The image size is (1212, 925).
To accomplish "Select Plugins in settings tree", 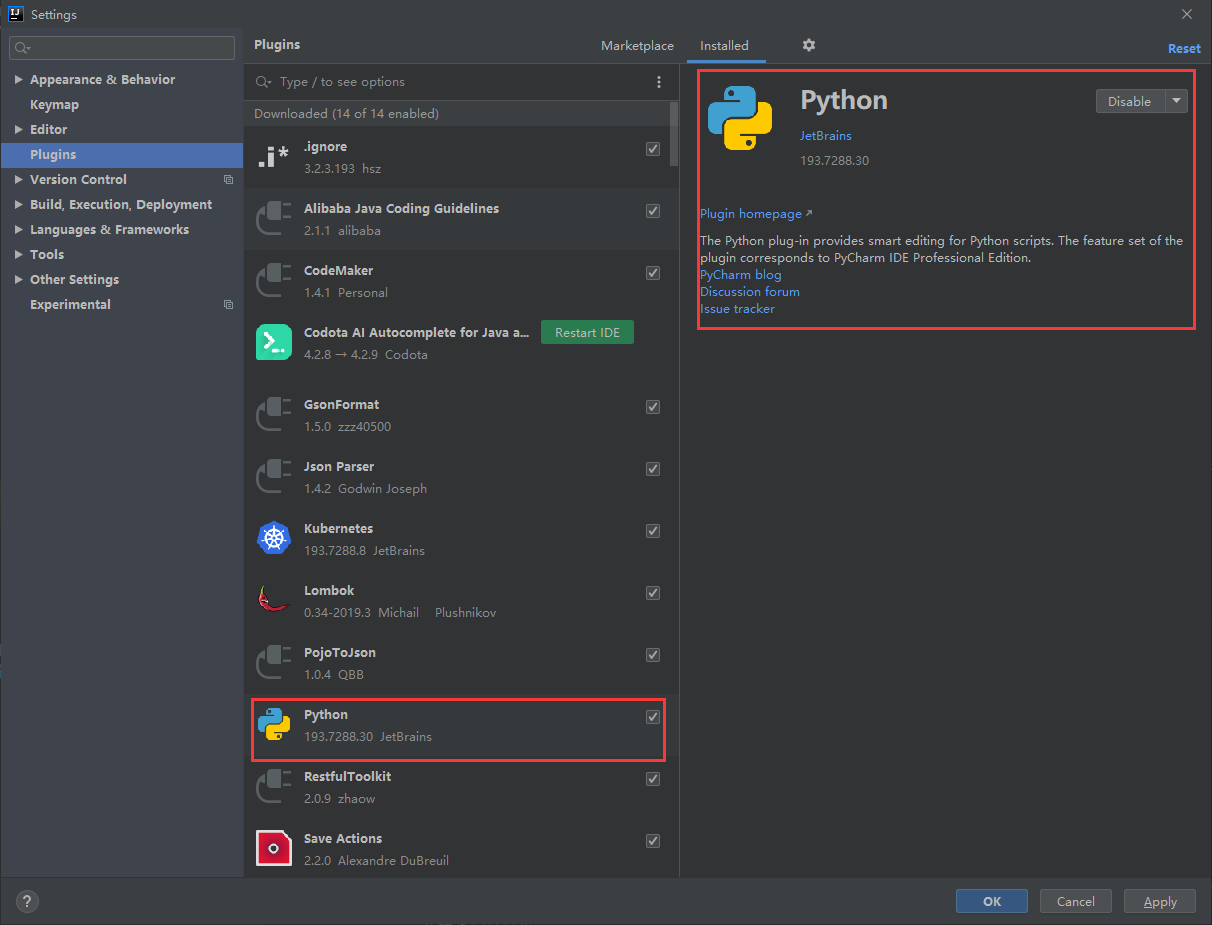I will tap(121, 155).
